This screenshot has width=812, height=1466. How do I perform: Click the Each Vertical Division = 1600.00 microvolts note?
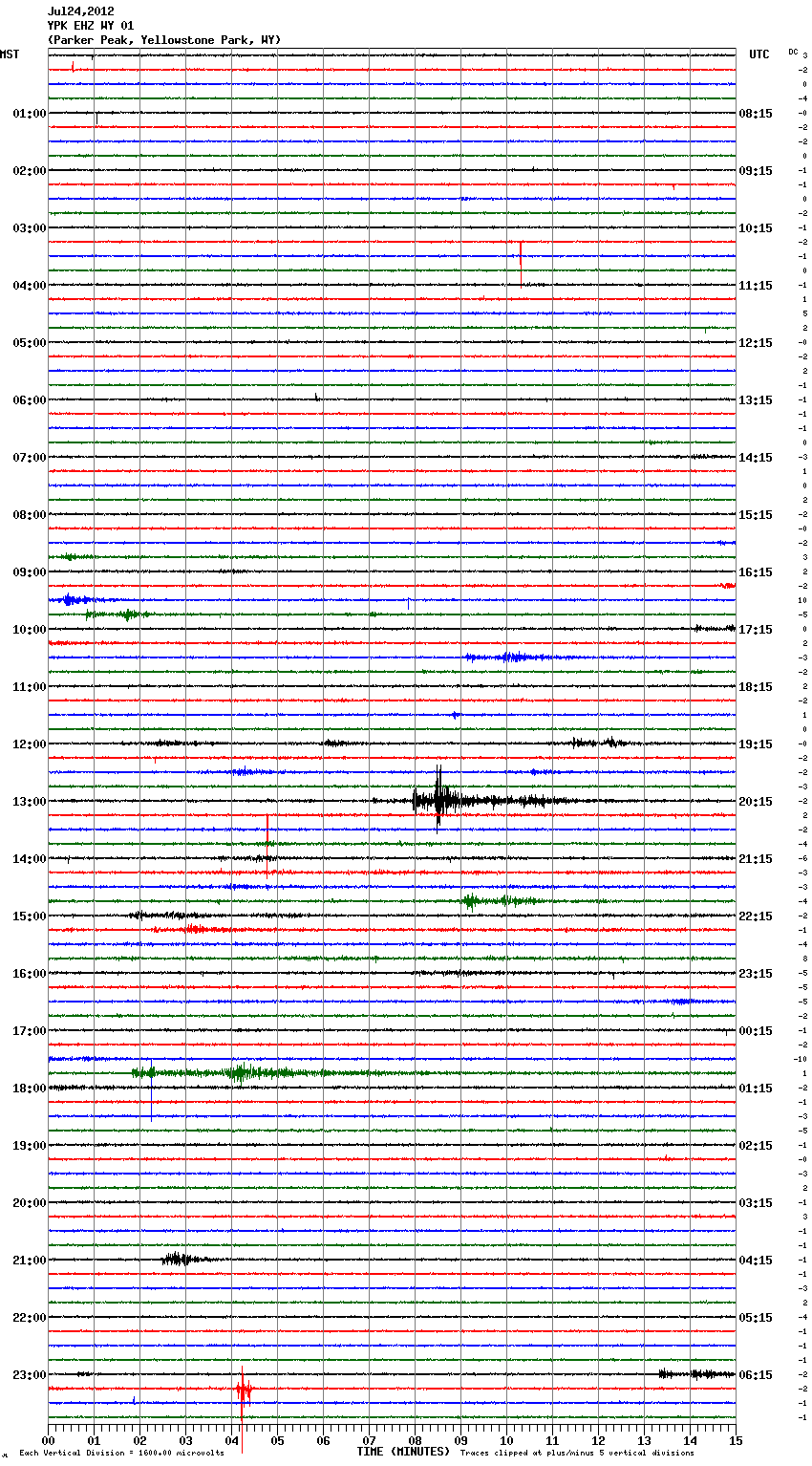pyautogui.click(x=121, y=1454)
